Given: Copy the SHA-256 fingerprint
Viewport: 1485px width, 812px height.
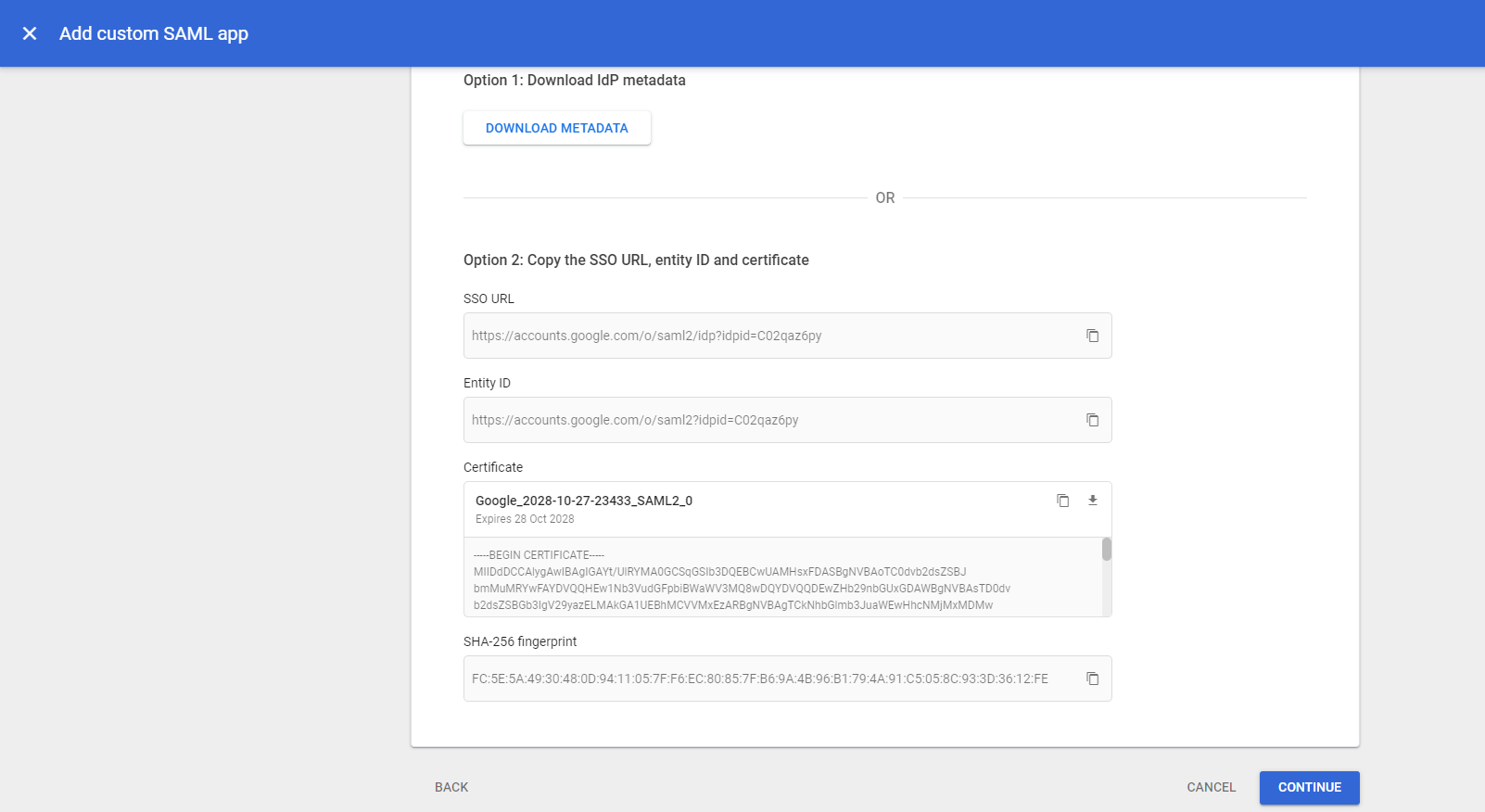Looking at the screenshot, I should tap(1093, 679).
